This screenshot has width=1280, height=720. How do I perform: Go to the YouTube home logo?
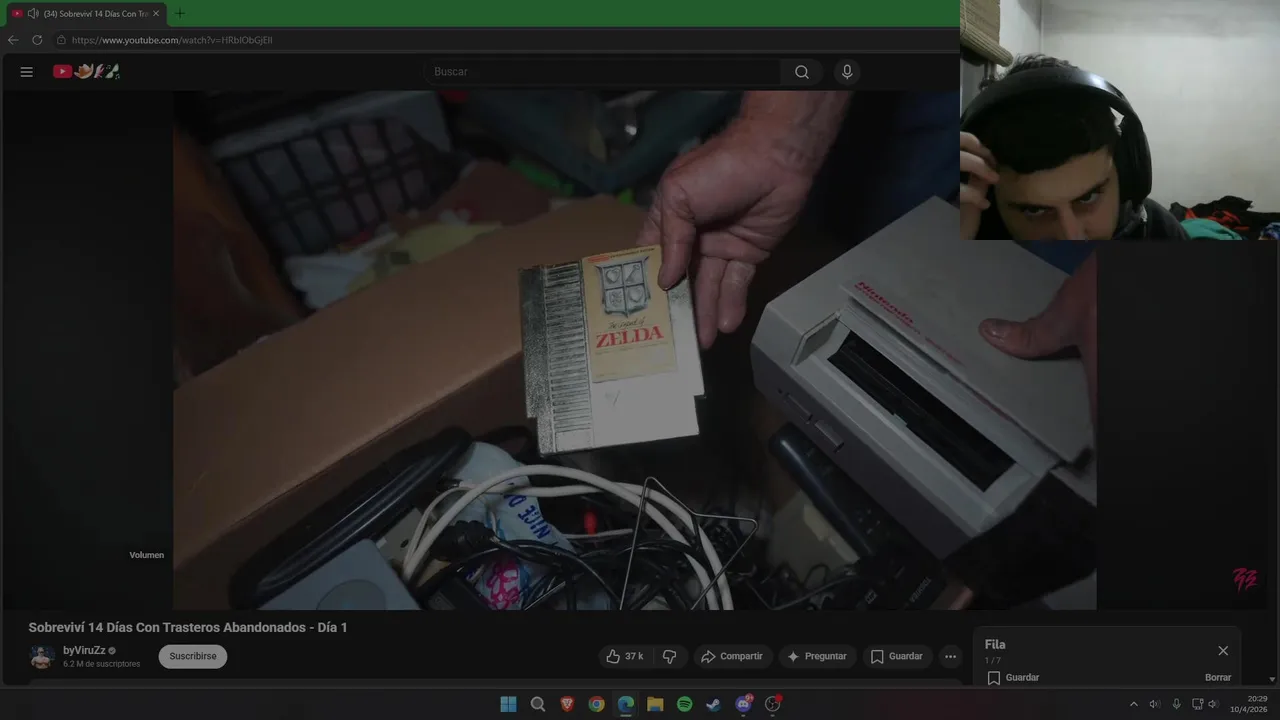(x=86, y=72)
